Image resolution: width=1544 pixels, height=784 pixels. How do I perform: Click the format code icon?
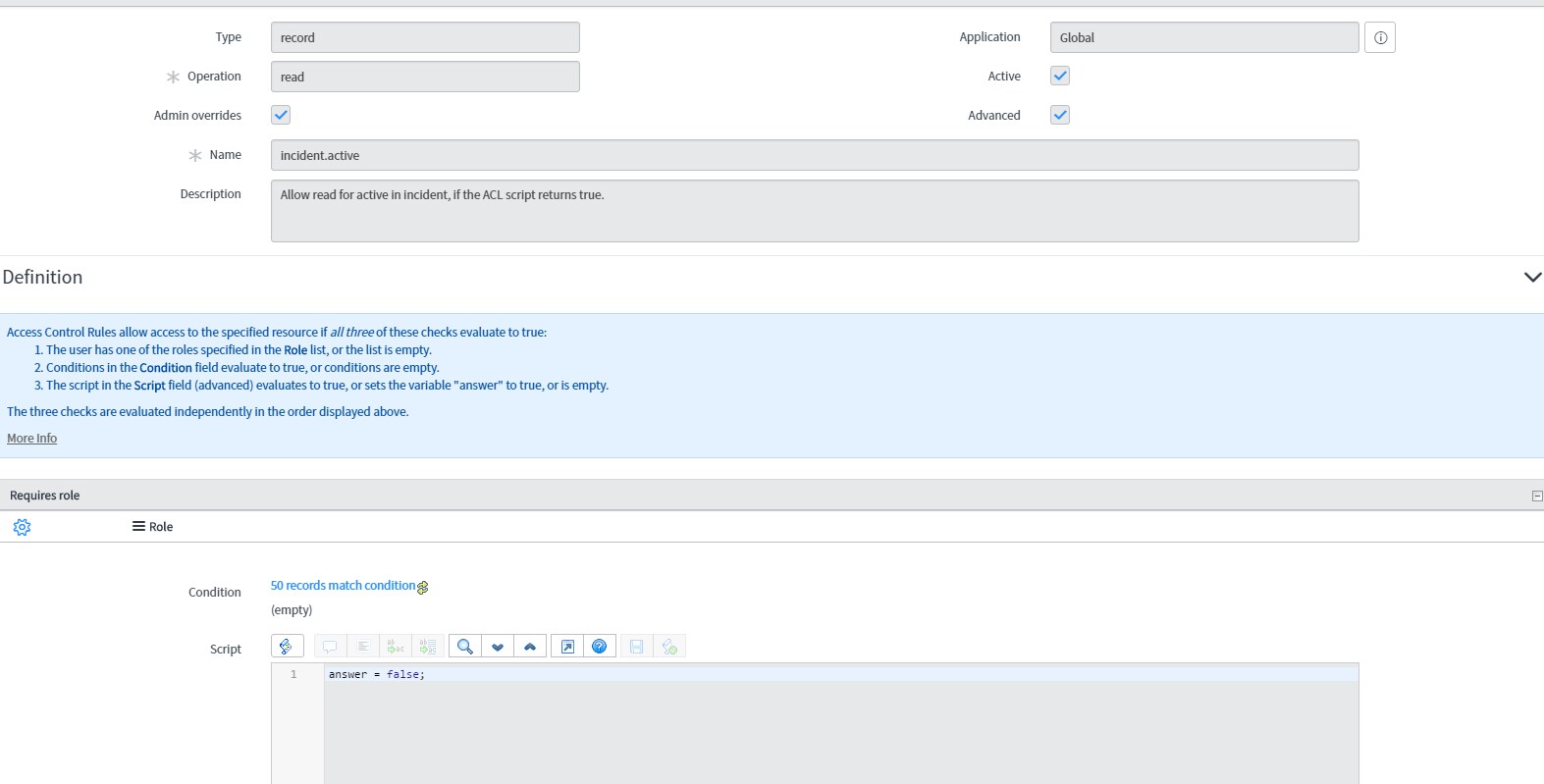[x=362, y=647]
